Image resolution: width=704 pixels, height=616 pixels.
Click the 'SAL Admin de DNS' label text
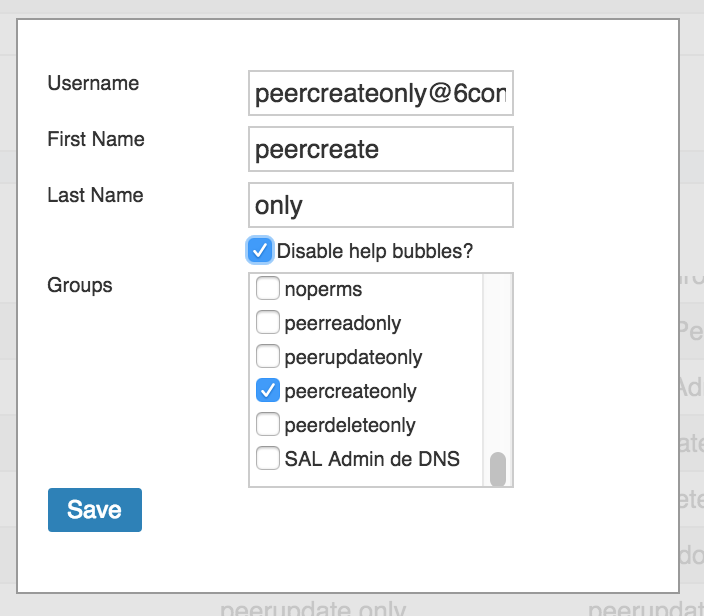[x=372, y=459]
